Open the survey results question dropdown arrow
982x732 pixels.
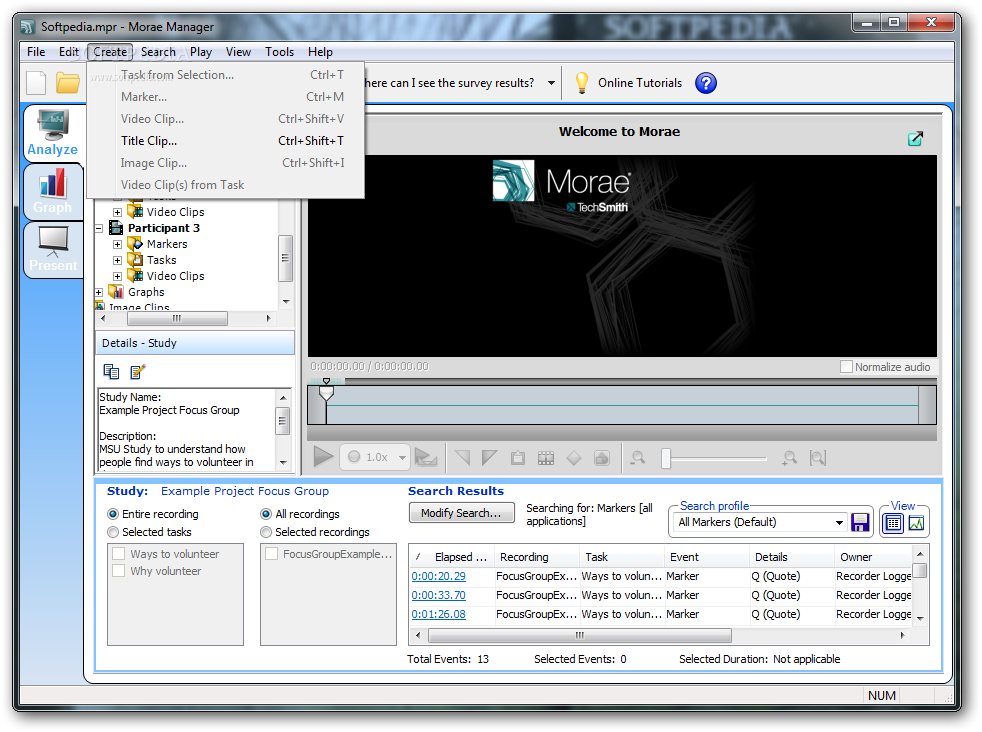pos(551,83)
